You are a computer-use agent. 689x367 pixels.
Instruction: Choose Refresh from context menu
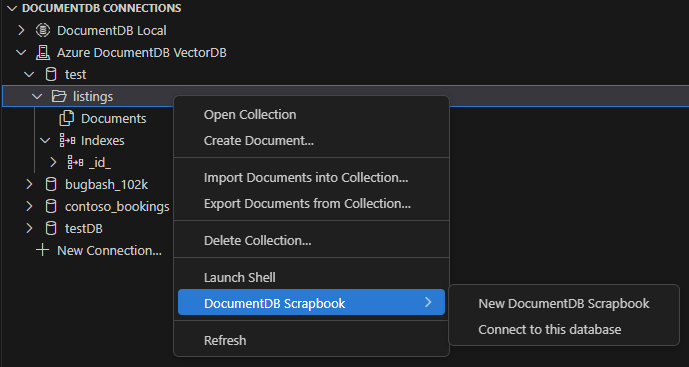click(x=311, y=340)
